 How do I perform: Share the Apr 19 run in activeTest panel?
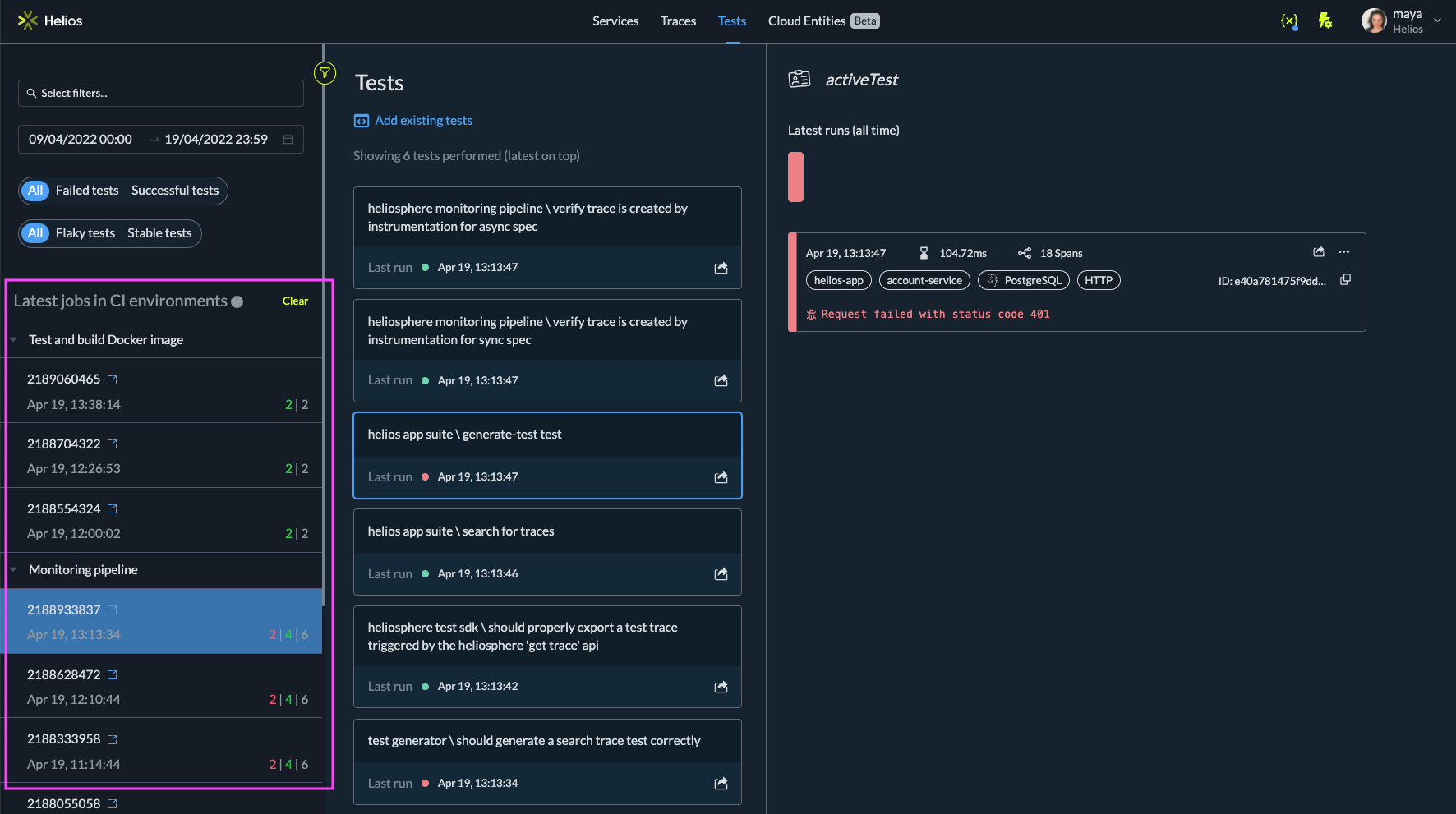[1319, 252]
